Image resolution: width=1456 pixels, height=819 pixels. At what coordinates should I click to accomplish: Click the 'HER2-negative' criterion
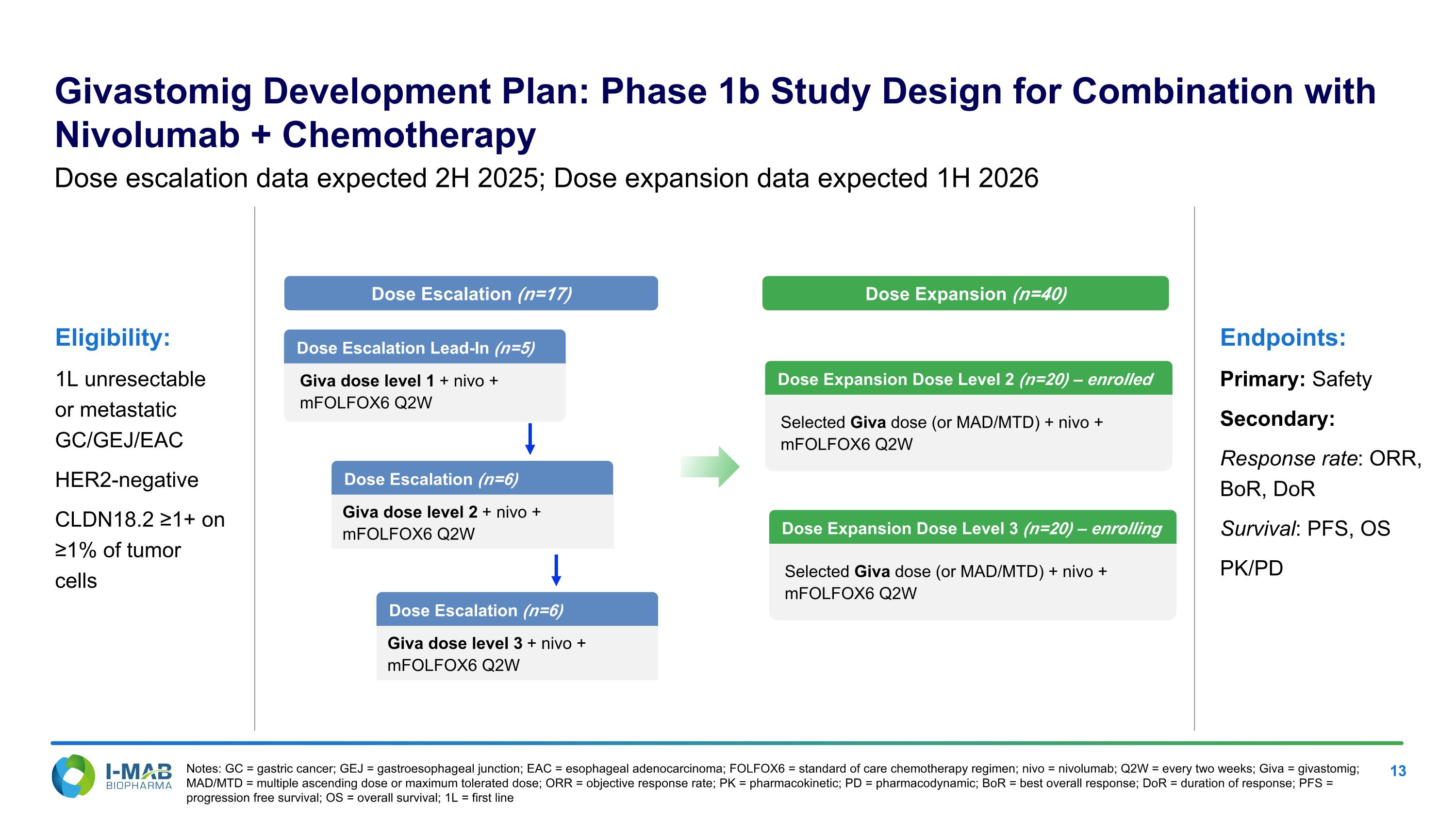tap(127, 480)
